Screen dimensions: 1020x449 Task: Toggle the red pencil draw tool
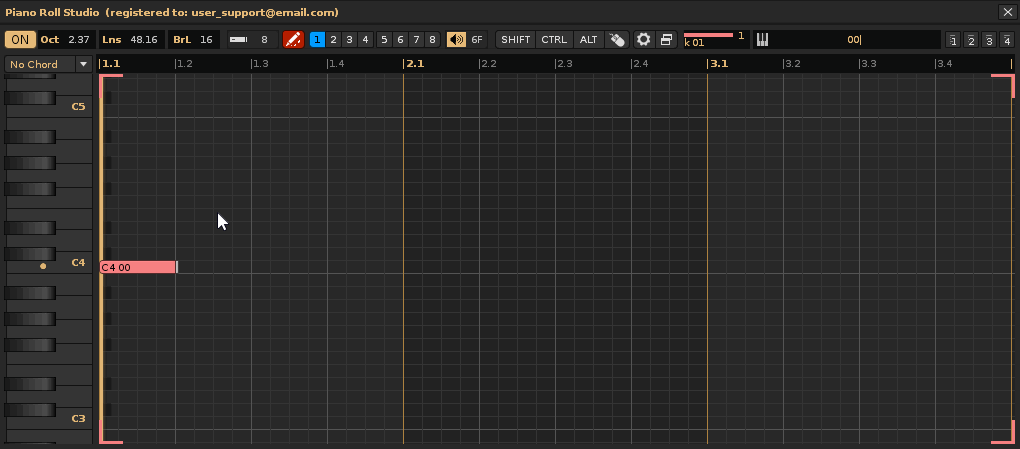click(293, 40)
